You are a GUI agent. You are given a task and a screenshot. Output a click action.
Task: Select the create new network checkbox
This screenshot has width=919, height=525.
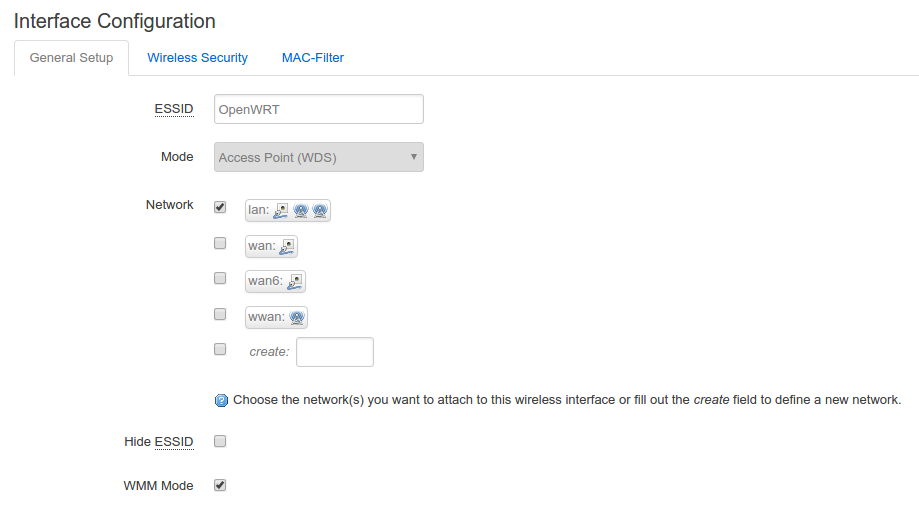point(220,349)
